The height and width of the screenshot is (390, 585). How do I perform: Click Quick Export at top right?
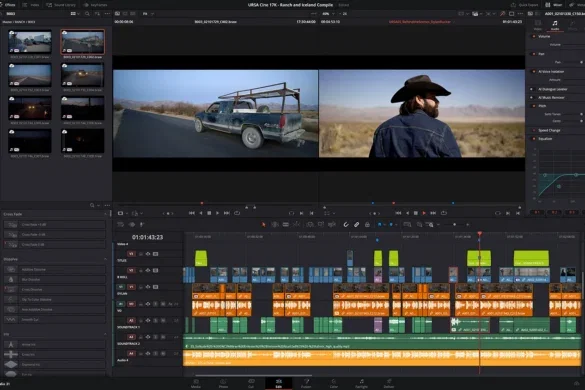(x=525, y=5)
